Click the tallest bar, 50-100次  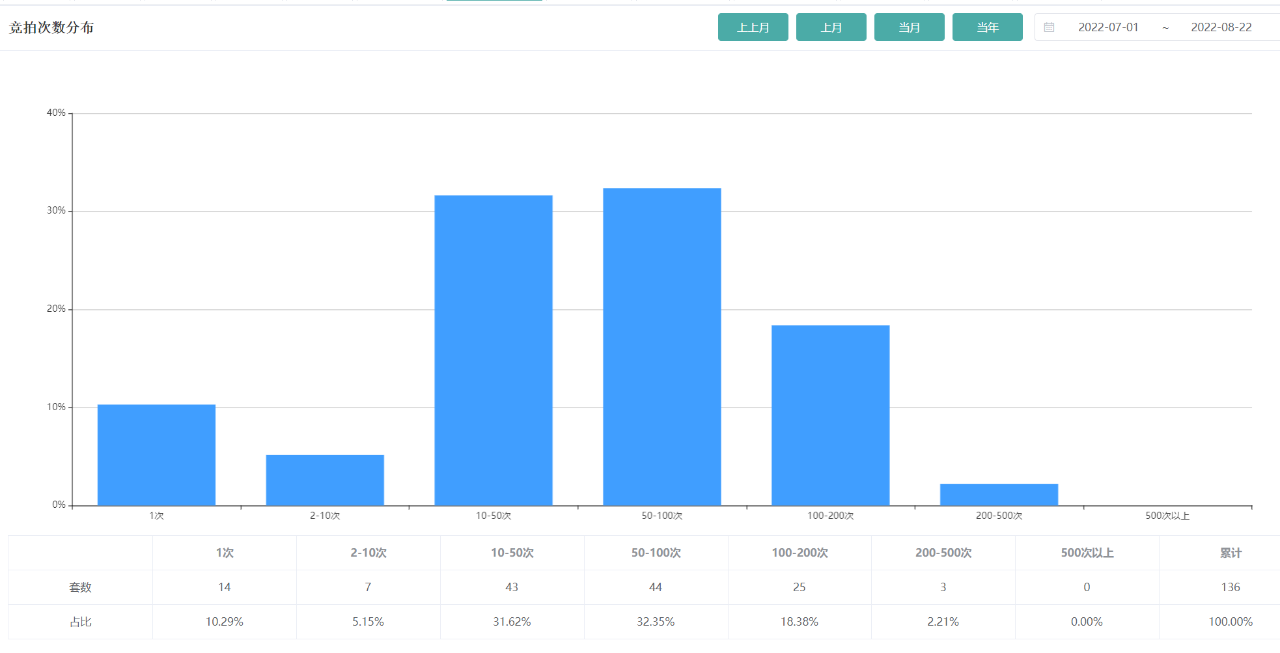pyautogui.click(x=662, y=347)
